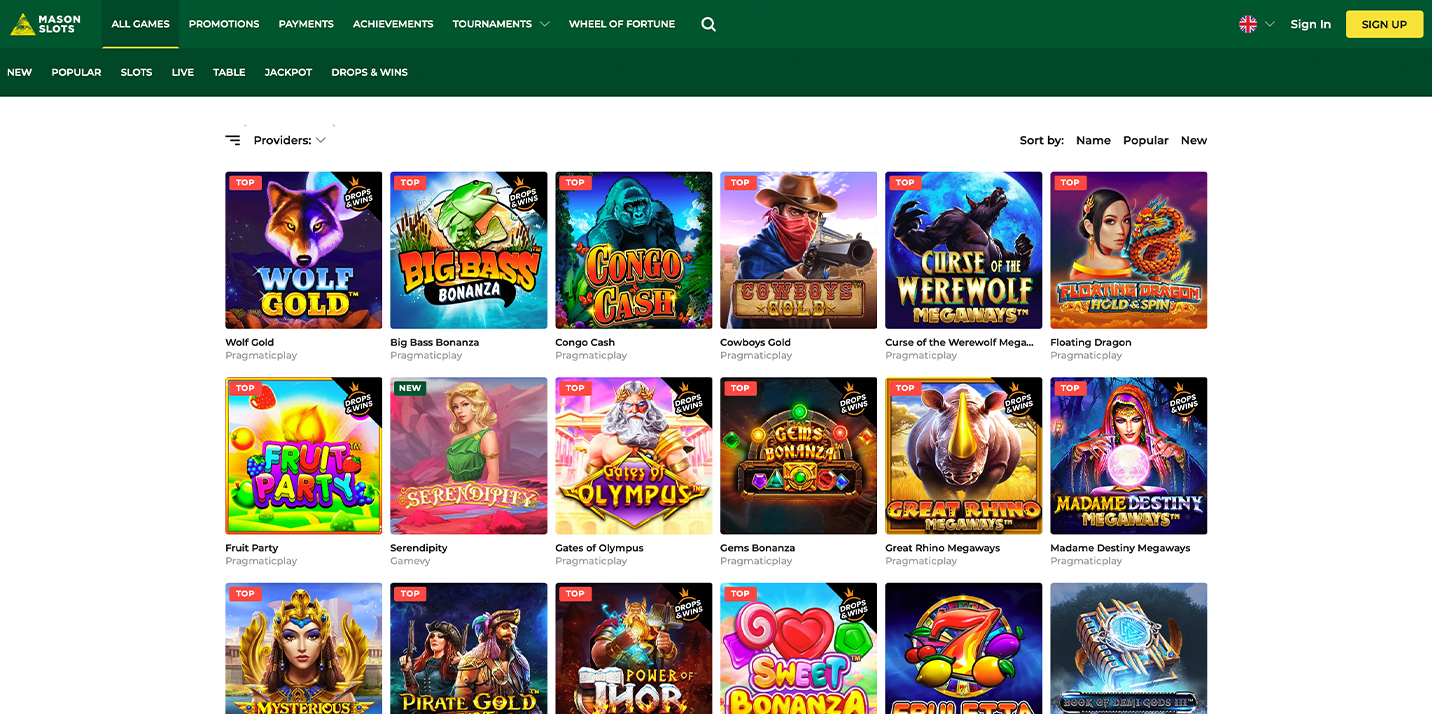This screenshot has width=1432, height=714.
Task: Open the Wolf Gold game thumbnail
Action: tap(303, 250)
